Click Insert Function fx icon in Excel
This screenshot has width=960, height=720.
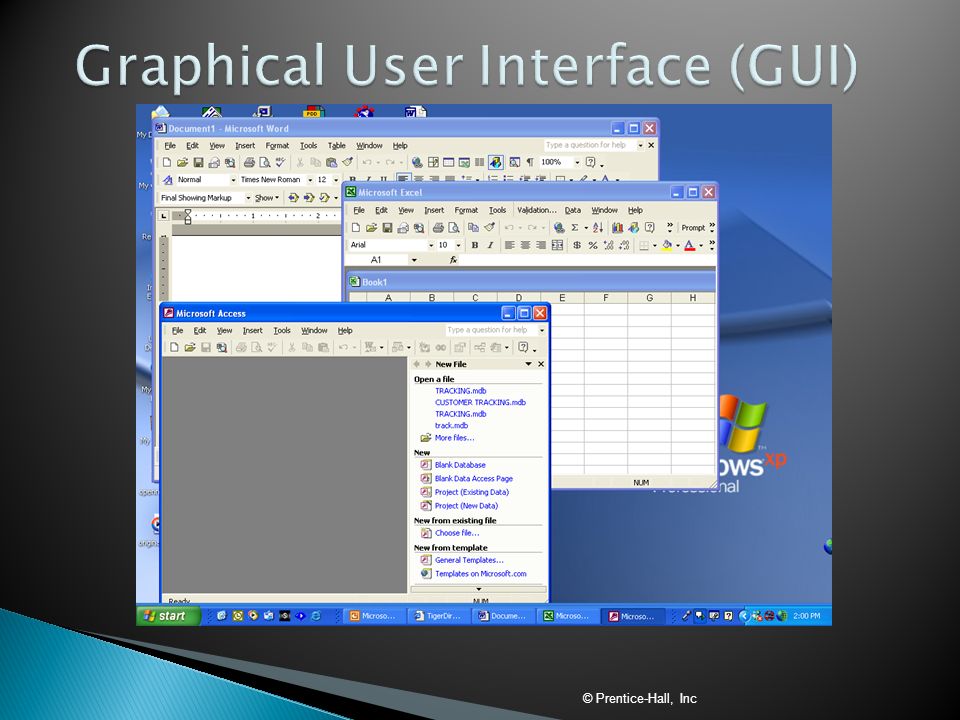pos(453,260)
